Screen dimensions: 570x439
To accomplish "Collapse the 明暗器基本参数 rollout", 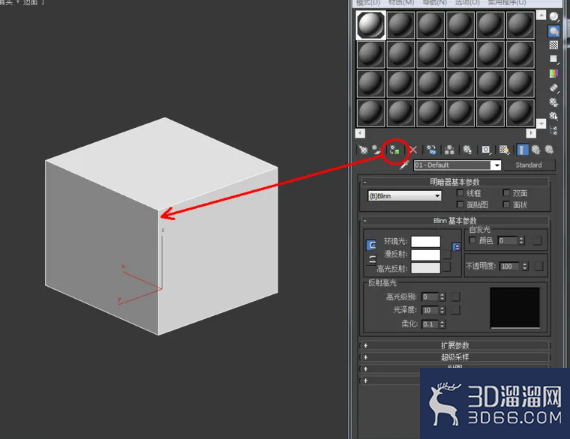I will point(454,182).
